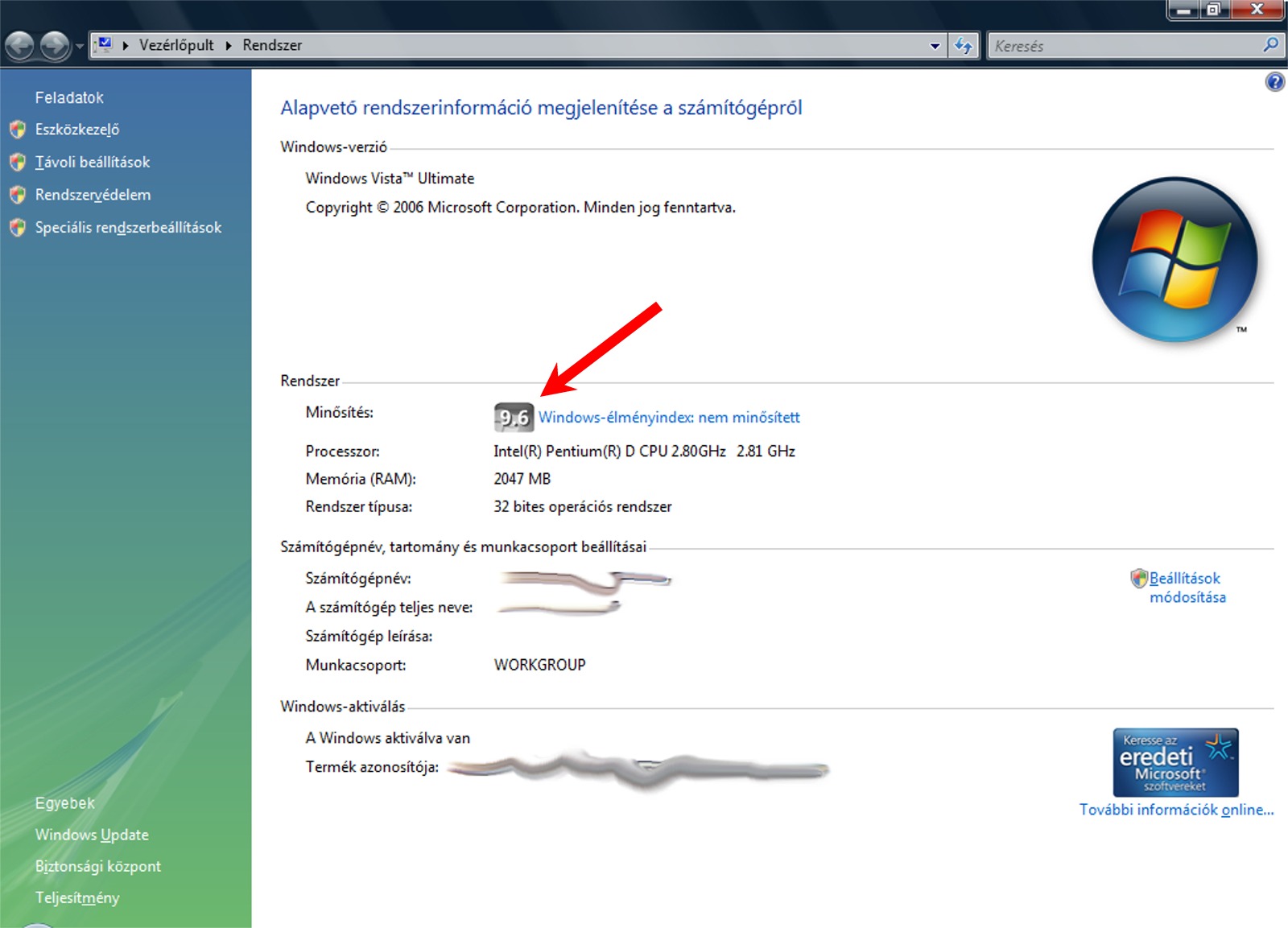Click the Intel(R) Pentium(R) D CPU processor value
Screen dimensions: 1288x928
tap(644, 452)
